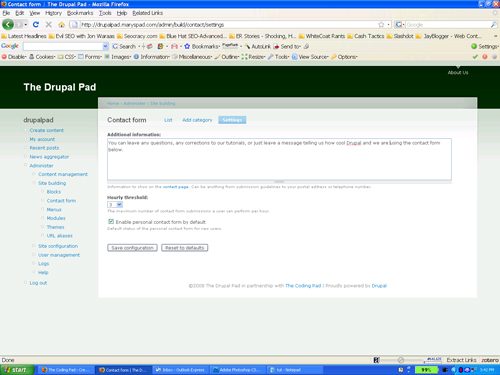Open the View menu
The width and height of the screenshot is (500, 375).
click(34, 13)
